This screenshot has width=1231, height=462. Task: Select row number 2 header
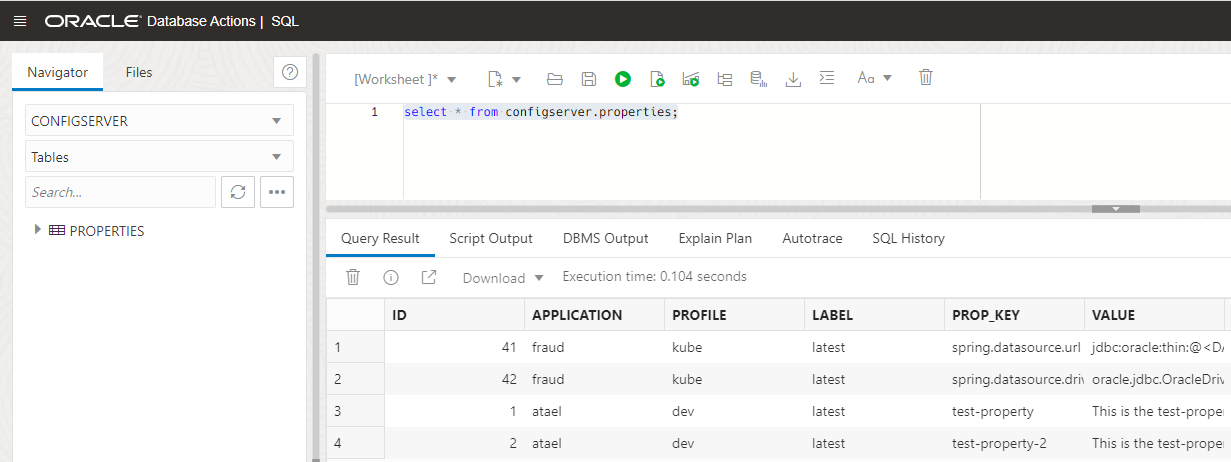(x=356, y=379)
